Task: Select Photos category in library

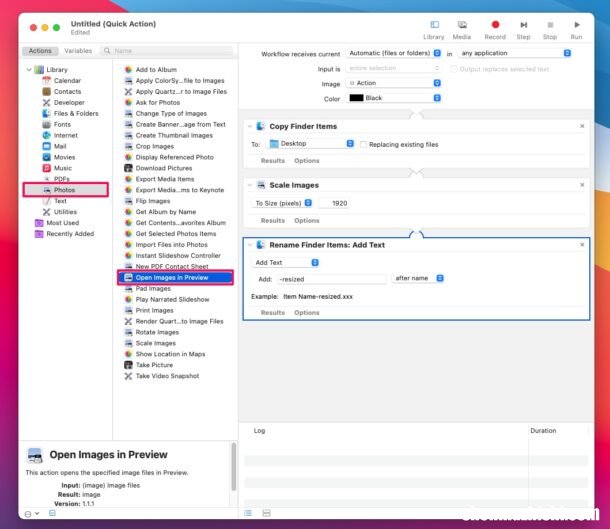Action: [65, 190]
